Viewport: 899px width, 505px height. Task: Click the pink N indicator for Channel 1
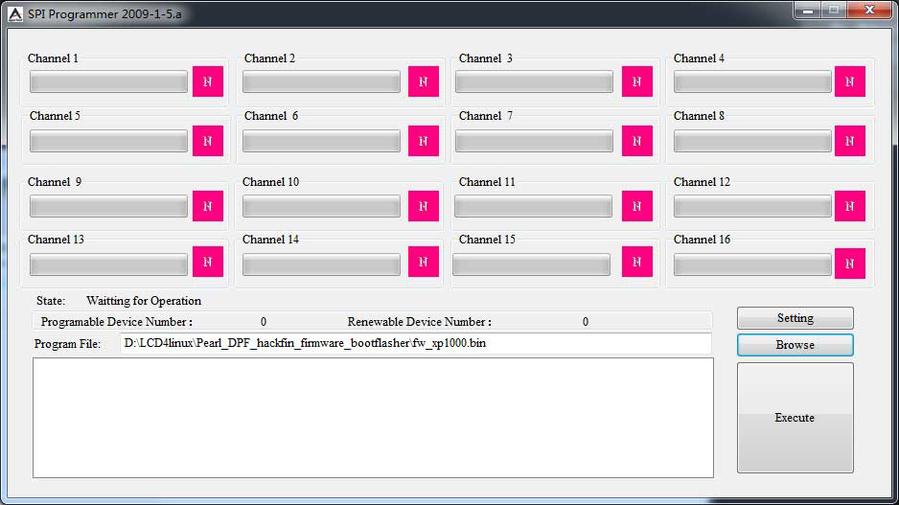coord(208,82)
